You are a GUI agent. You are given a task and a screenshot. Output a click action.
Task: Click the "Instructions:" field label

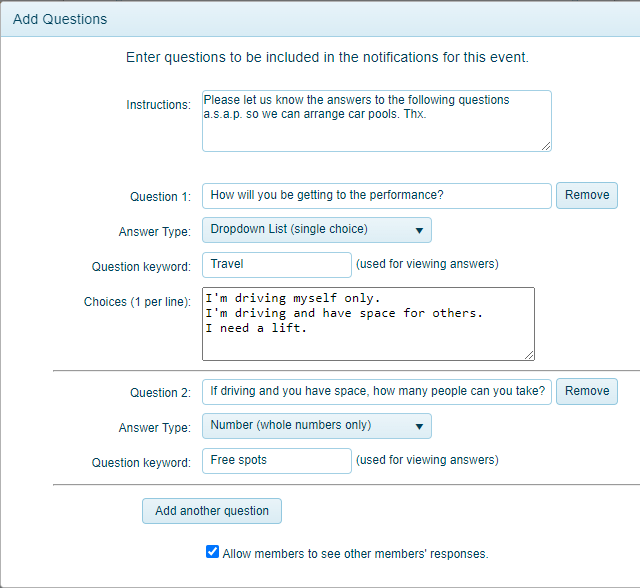158,105
